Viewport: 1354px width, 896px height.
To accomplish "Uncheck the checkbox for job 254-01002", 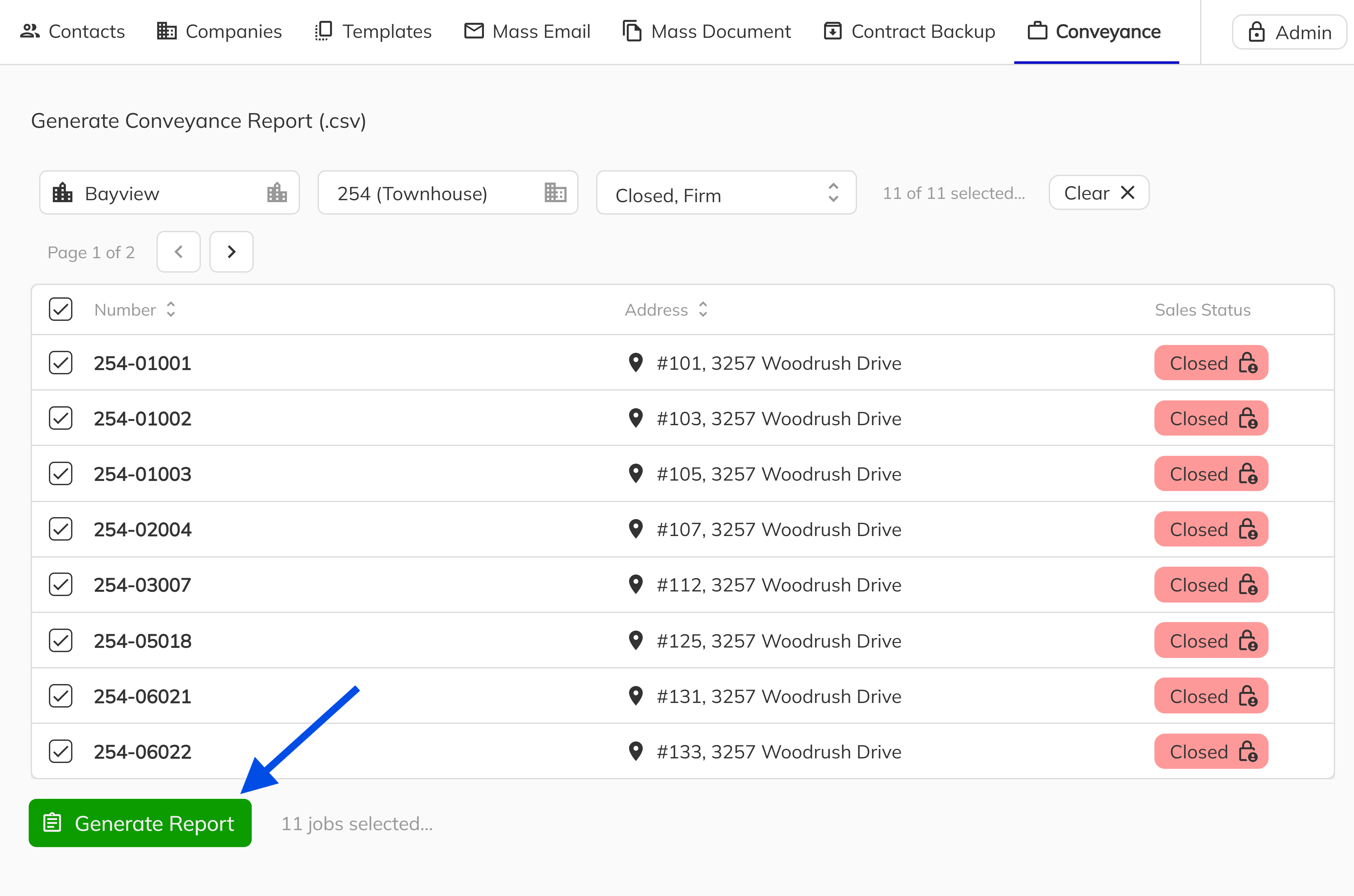I will [60, 418].
